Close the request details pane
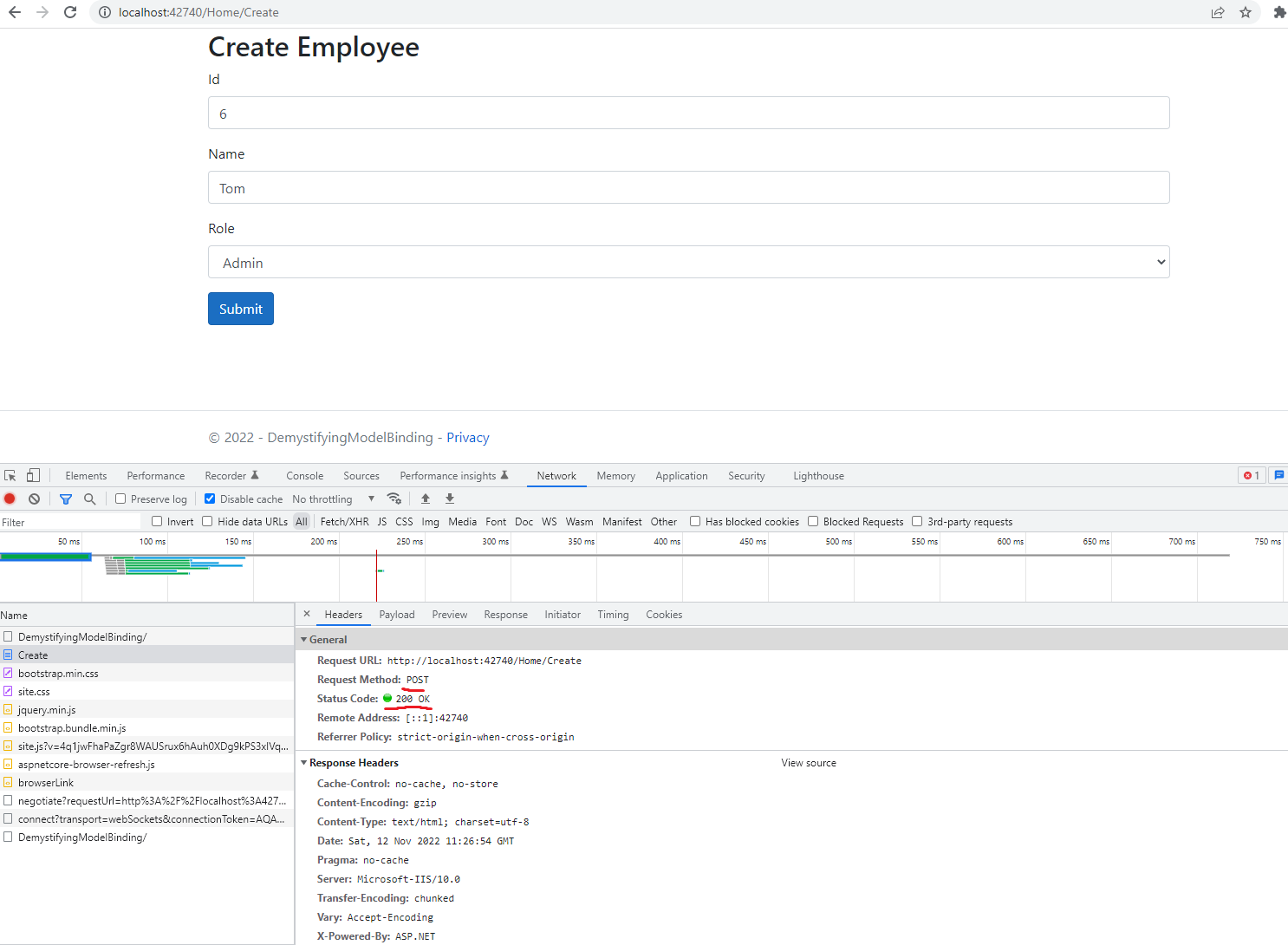This screenshot has width=1288, height=945. coord(307,614)
